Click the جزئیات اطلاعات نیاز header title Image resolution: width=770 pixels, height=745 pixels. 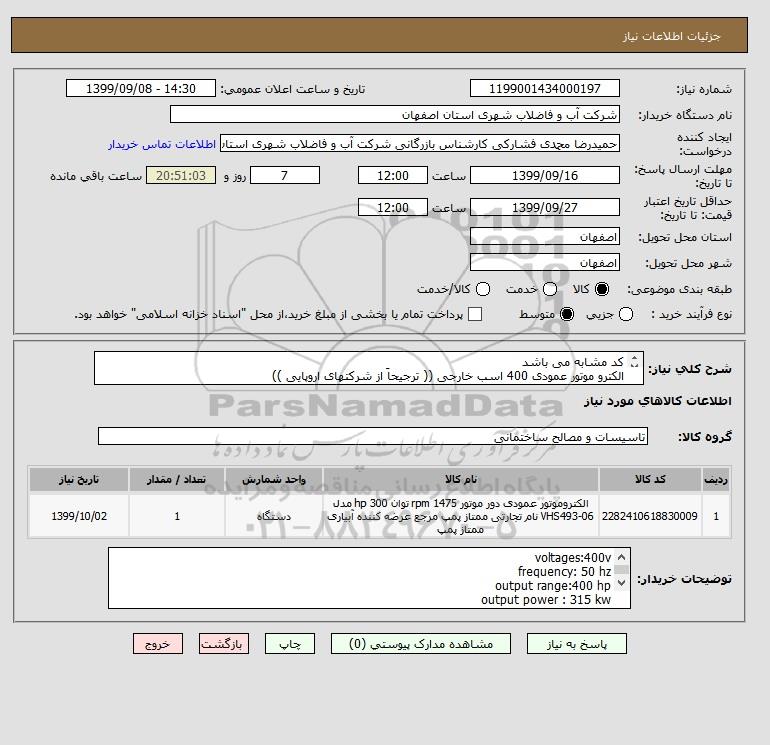(x=671, y=36)
